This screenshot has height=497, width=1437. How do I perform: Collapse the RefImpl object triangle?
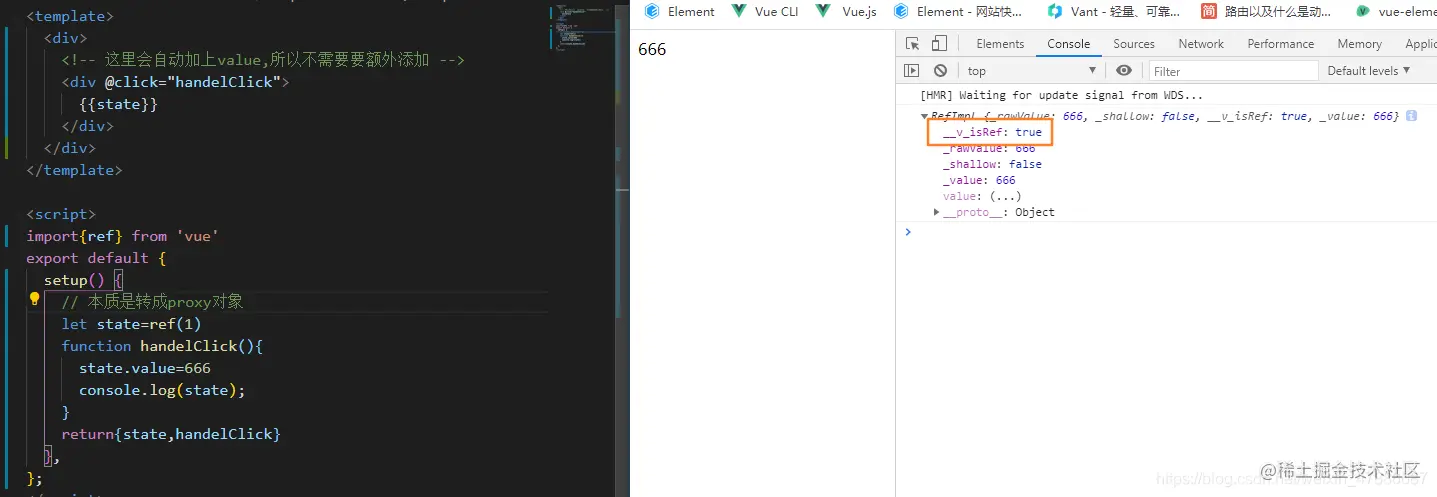[x=925, y=117]
